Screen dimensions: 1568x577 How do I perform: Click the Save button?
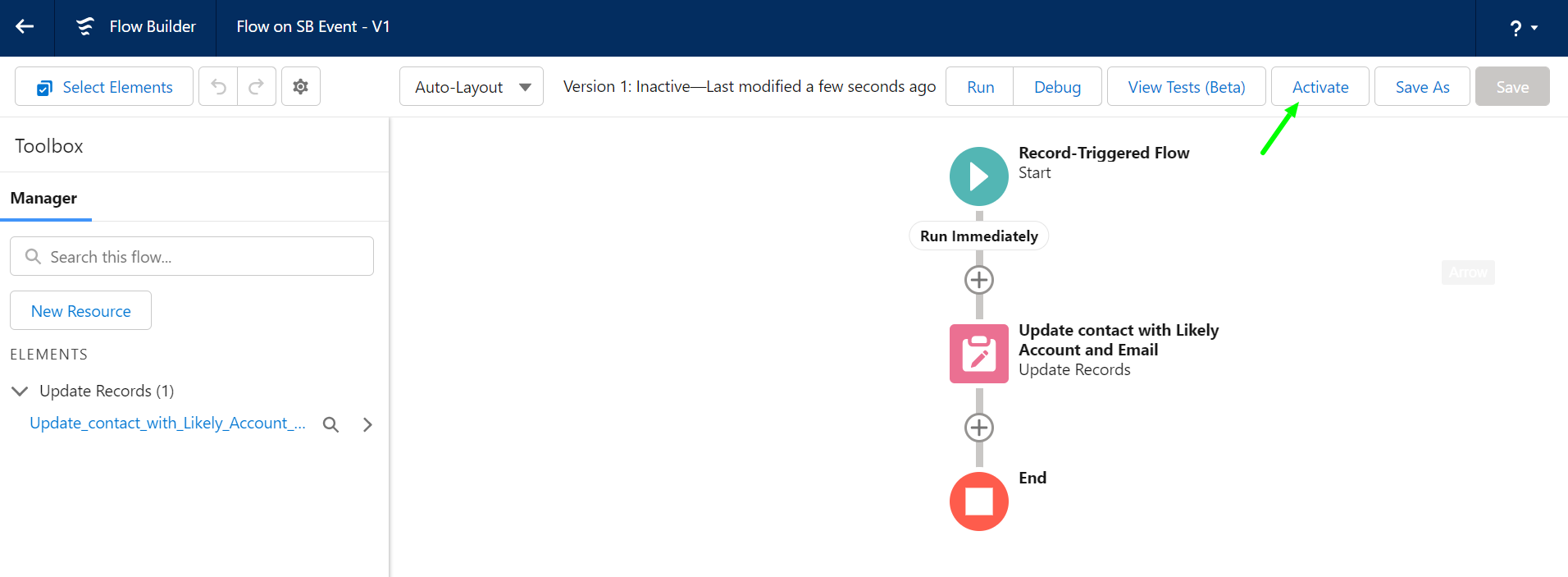pos(1512,86)
